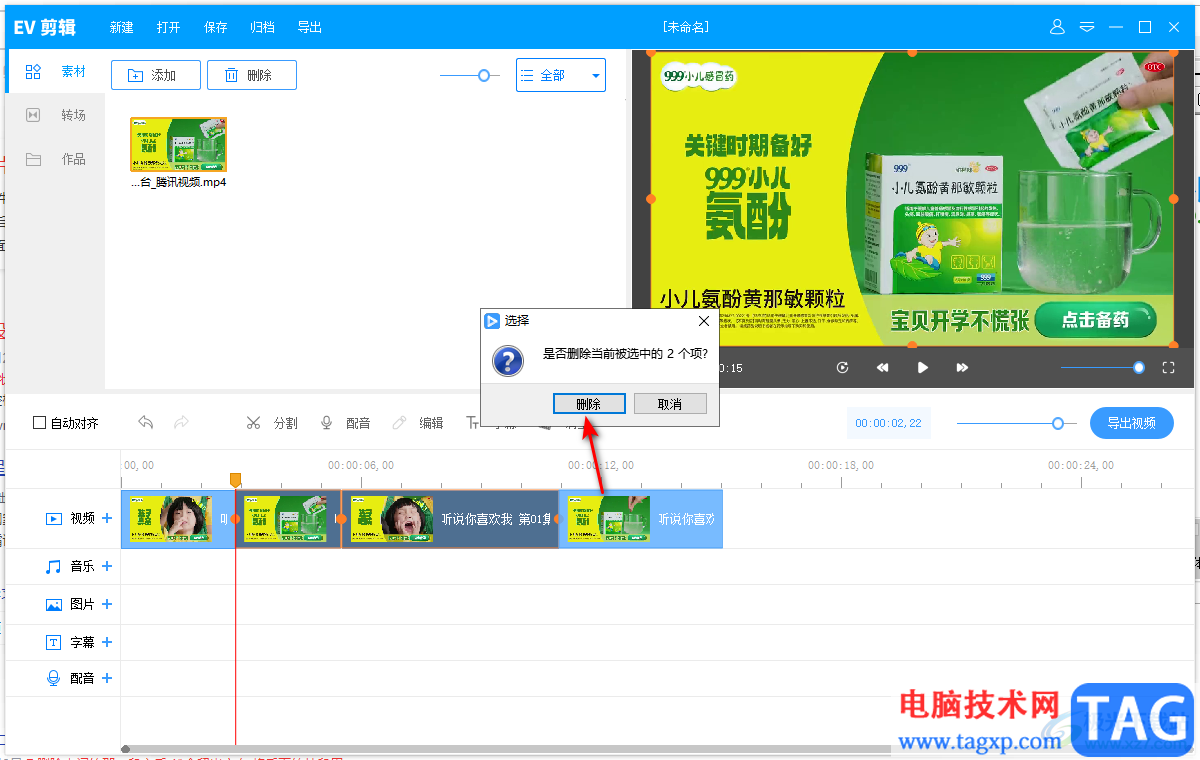Select the 归档 menu item
Screen dimensions: 1200x760
click(x=262, y=28)
